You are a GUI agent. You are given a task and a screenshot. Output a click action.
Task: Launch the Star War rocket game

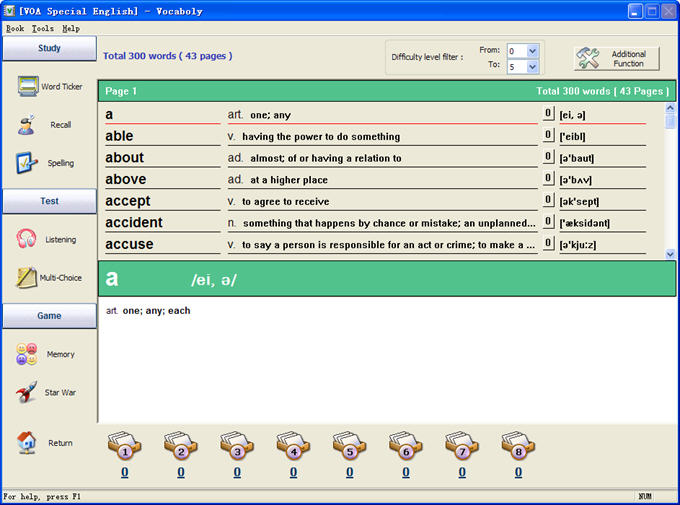click(26, 392)
